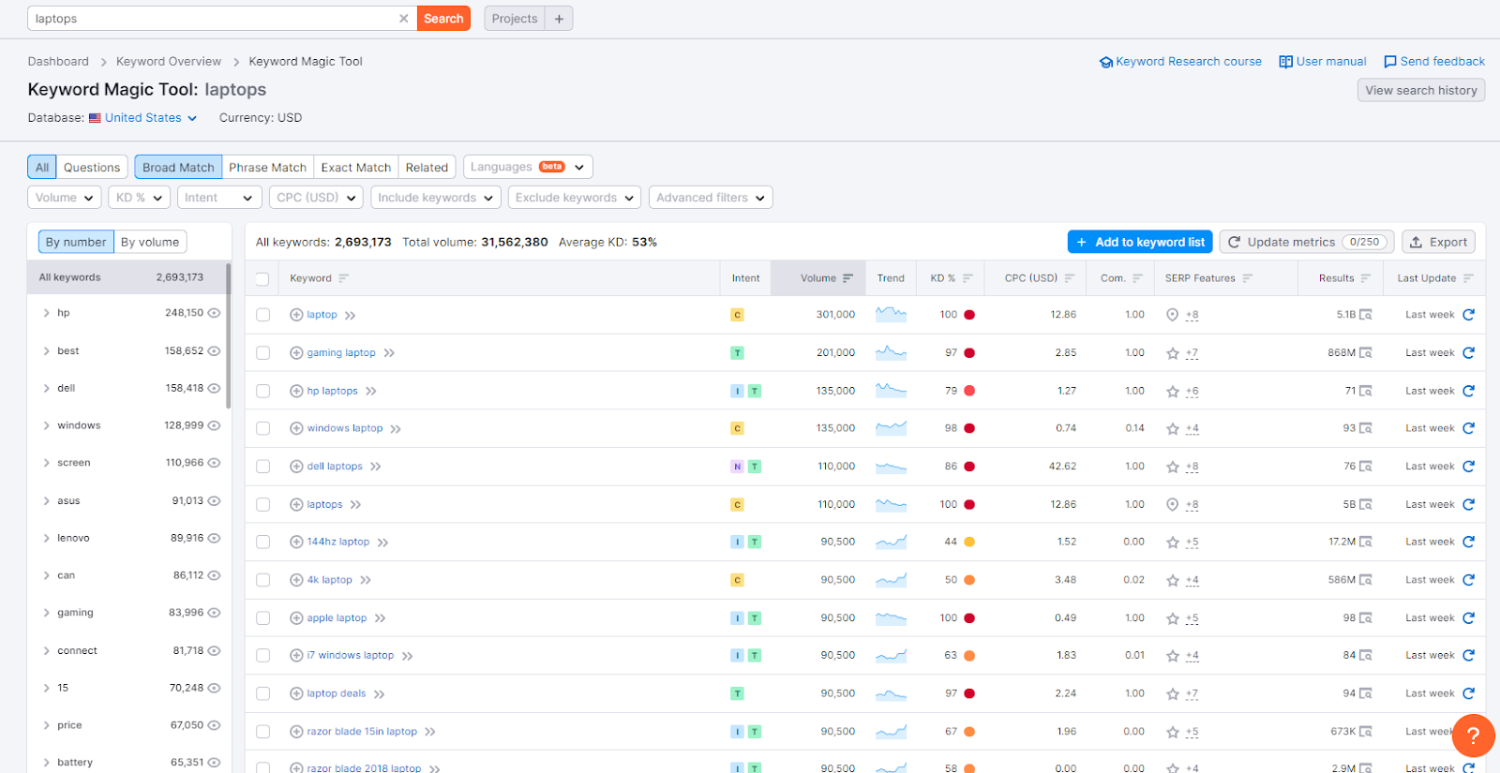Select all keywords with header checkbox

coord(263,279)
